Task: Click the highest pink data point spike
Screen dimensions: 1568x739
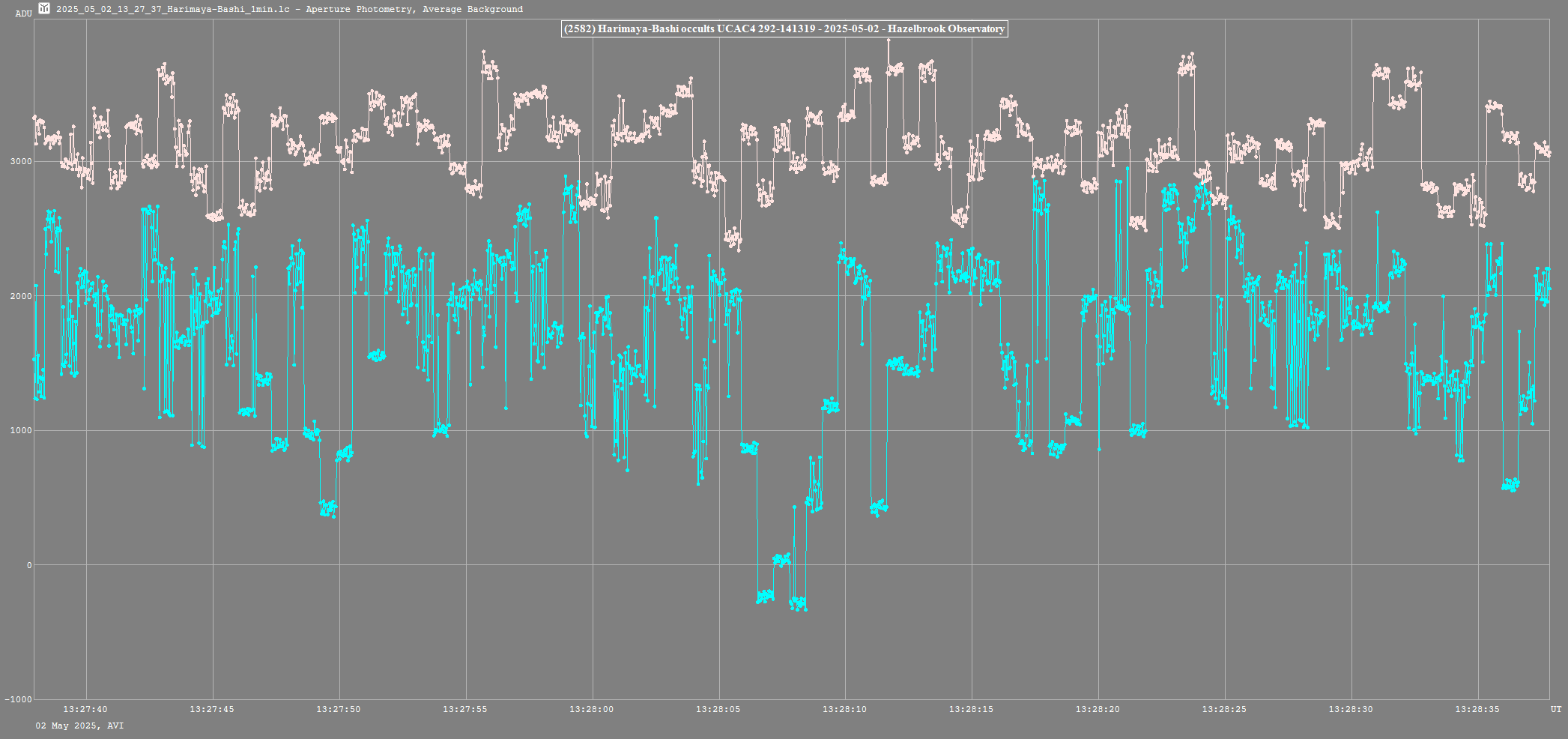Action: tap(889, 40)
